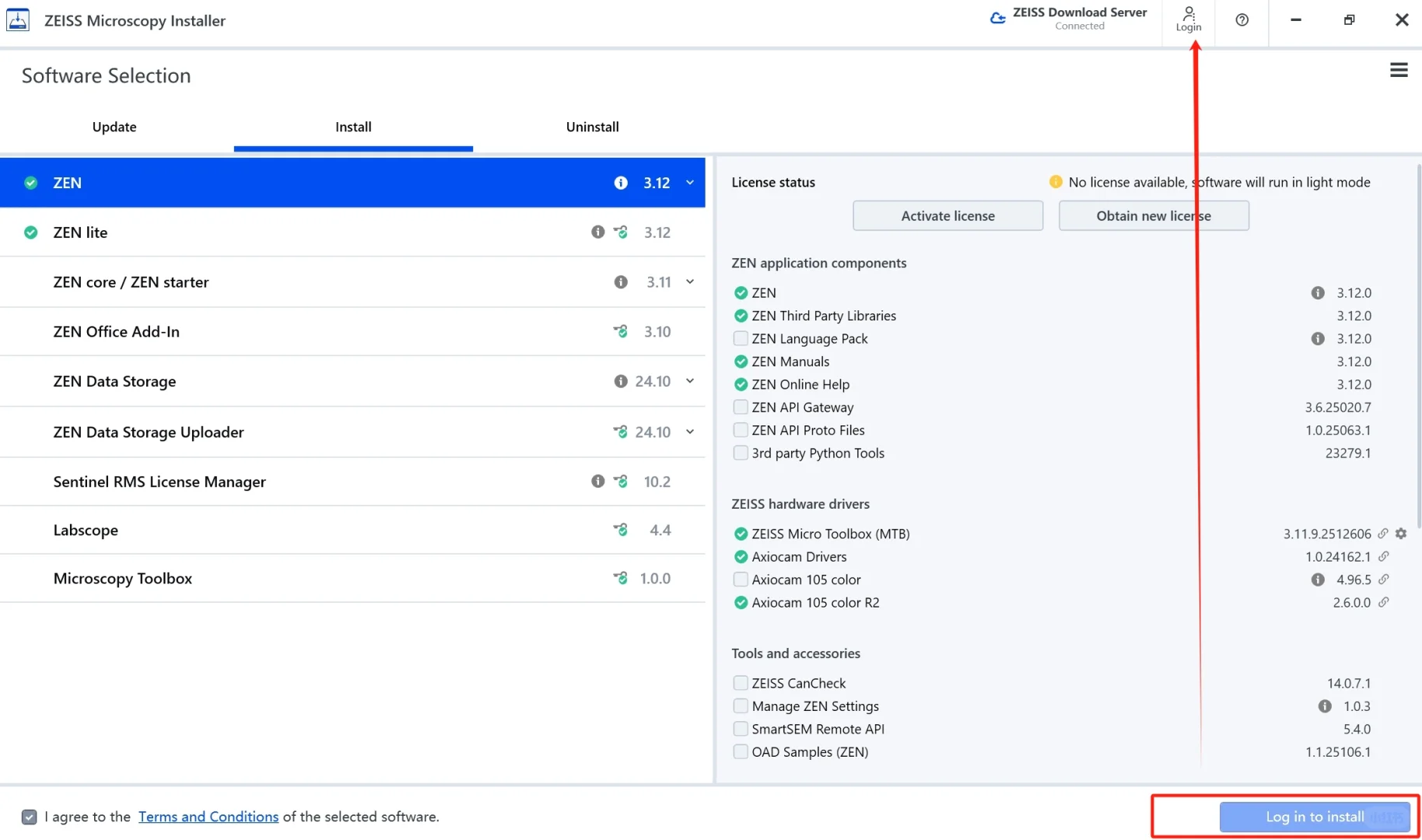This screenshot has height=840, width=1422.
Task: Show info for Manage ZEN Settings
Action: [x=1325, y=706]
